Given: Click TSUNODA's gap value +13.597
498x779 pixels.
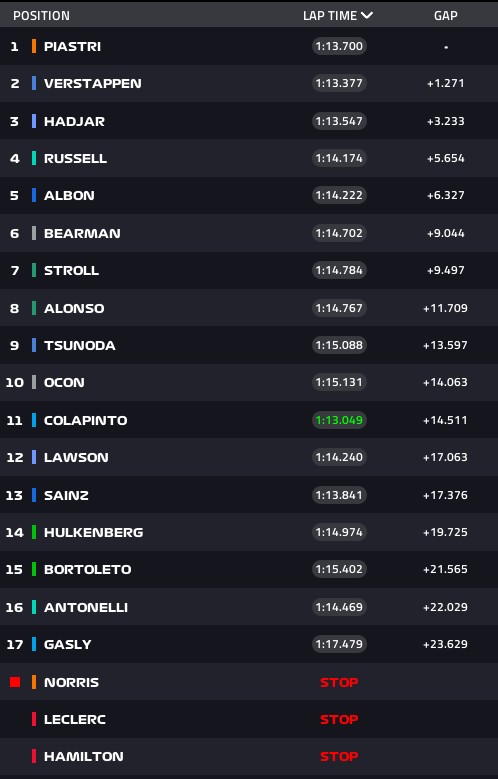Looking at the screenshot, I should click(445, 345).
